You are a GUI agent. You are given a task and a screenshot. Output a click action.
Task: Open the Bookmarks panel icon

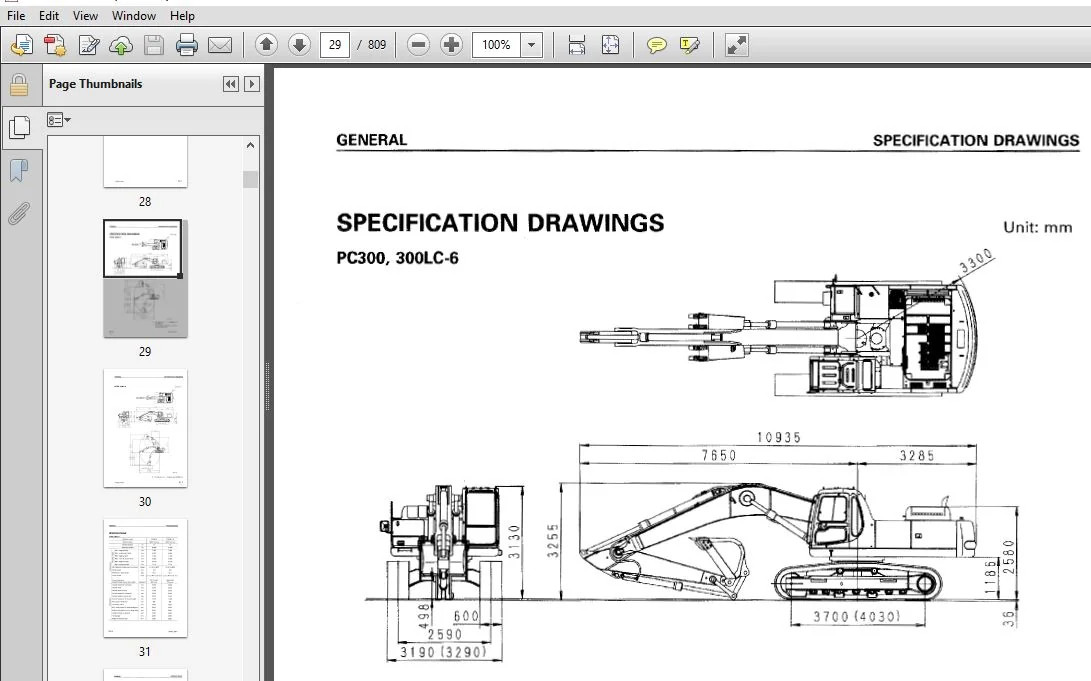point(19,170)
